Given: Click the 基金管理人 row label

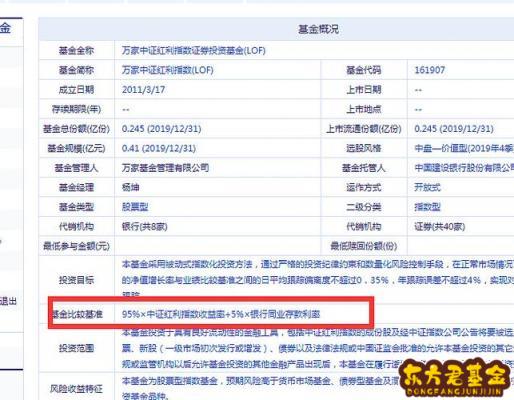Looking at the screenshot, I should coord(76,168).
